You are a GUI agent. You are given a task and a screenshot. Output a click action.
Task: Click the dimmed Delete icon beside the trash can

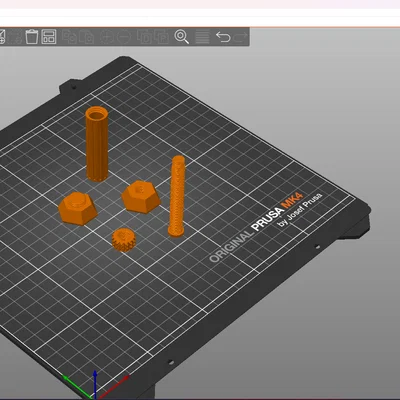(15, 37)
